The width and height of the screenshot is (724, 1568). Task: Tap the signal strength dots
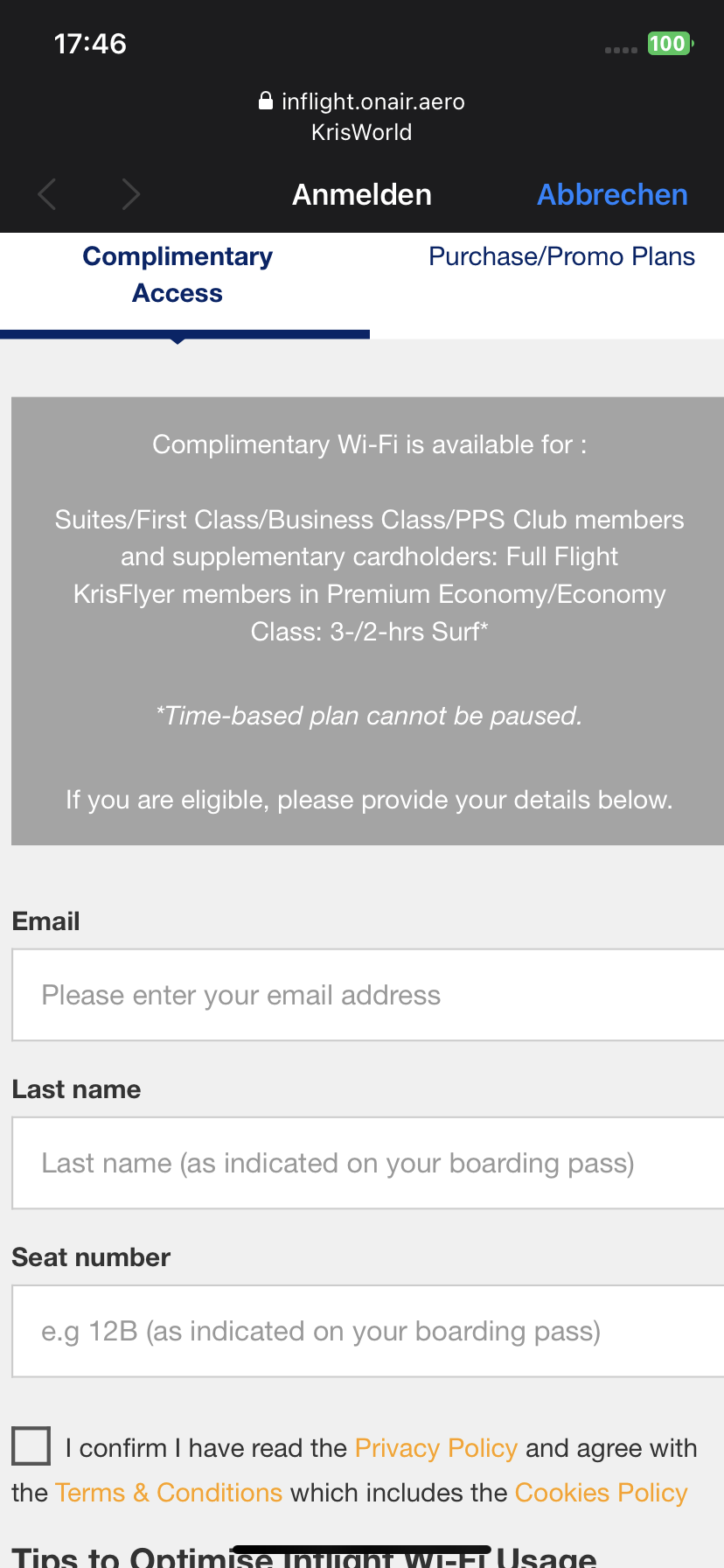(x=621, y=50)
